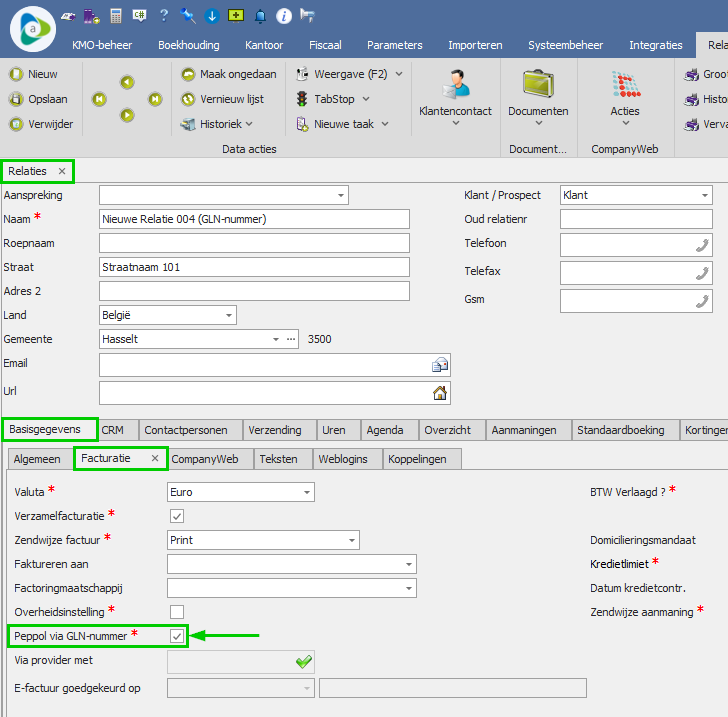Delete record using Verwijder icon
The height and width of the screenshot is (717, 728).
(16, 124)
